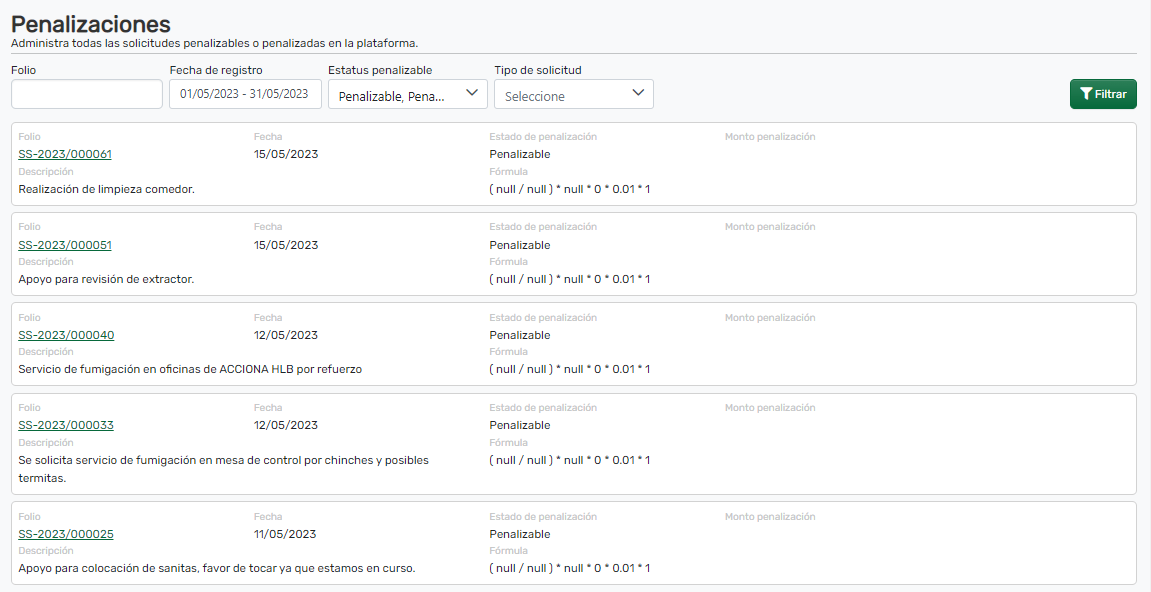Open folio link SS-2023/000051
The image size is (1151, 592).
click(65, 245)
